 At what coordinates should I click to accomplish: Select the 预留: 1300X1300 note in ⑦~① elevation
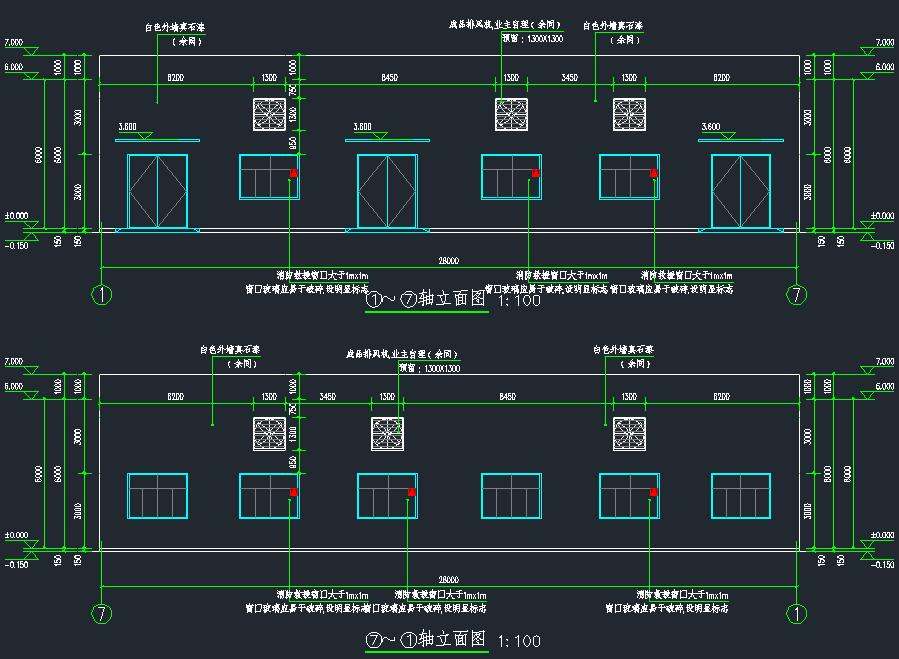(429, 368)
